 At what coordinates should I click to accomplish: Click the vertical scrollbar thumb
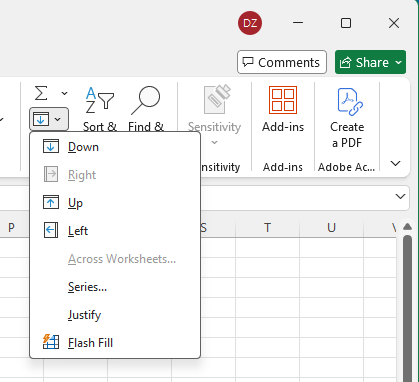pos(407,308)
